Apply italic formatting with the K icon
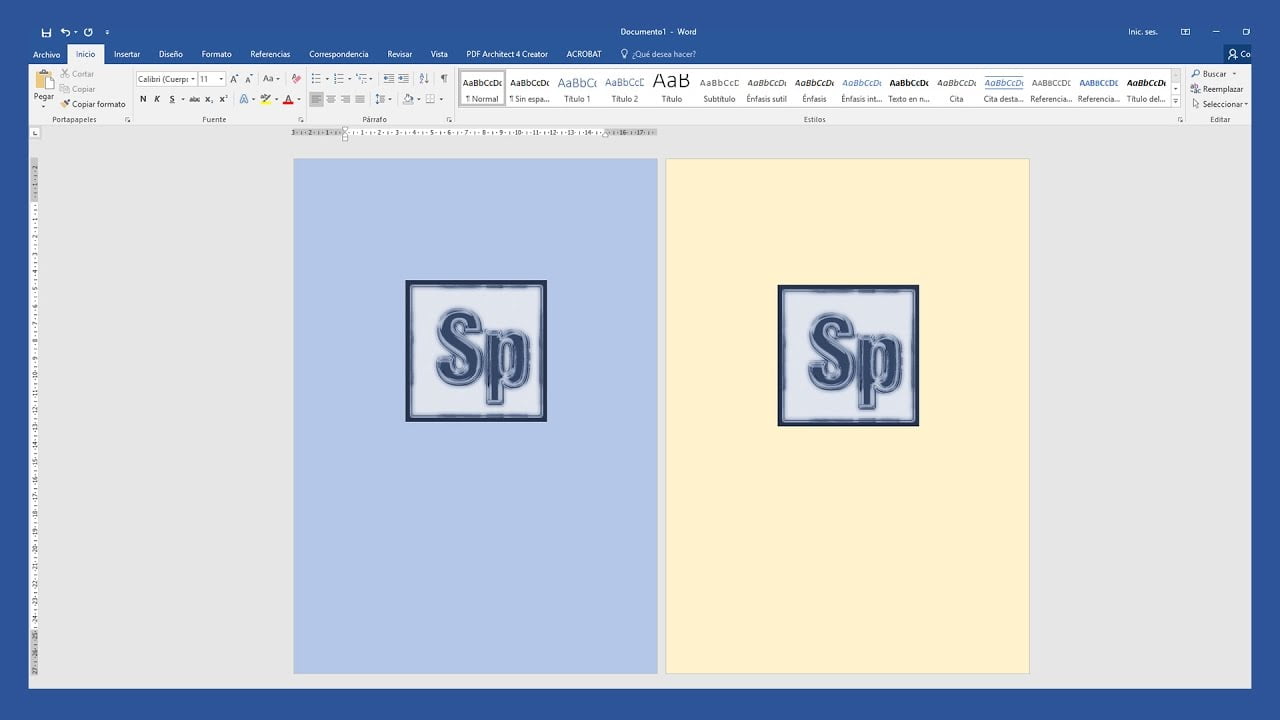The width and height of the screenshot is (1280, 720). [157, 99]
